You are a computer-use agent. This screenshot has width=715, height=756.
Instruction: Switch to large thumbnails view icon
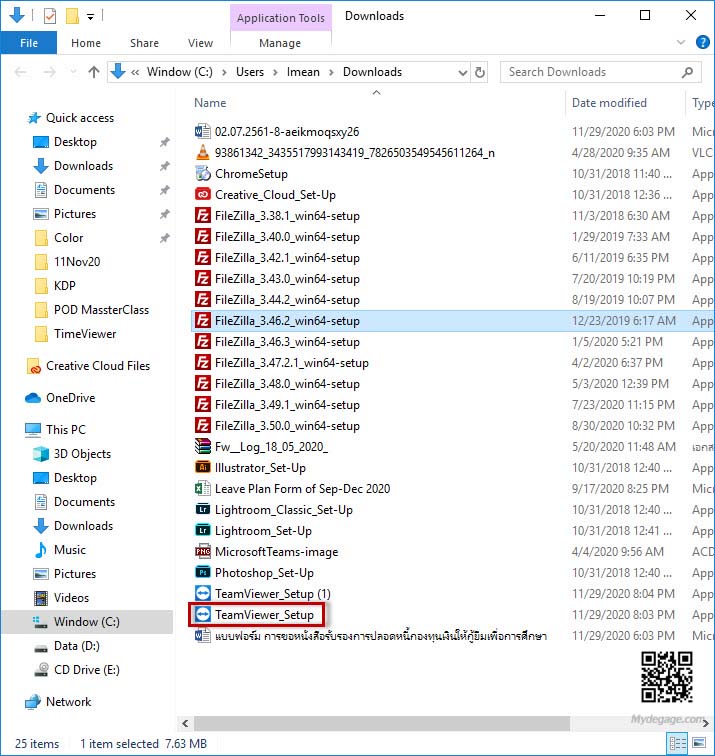[x=699, y=743]
